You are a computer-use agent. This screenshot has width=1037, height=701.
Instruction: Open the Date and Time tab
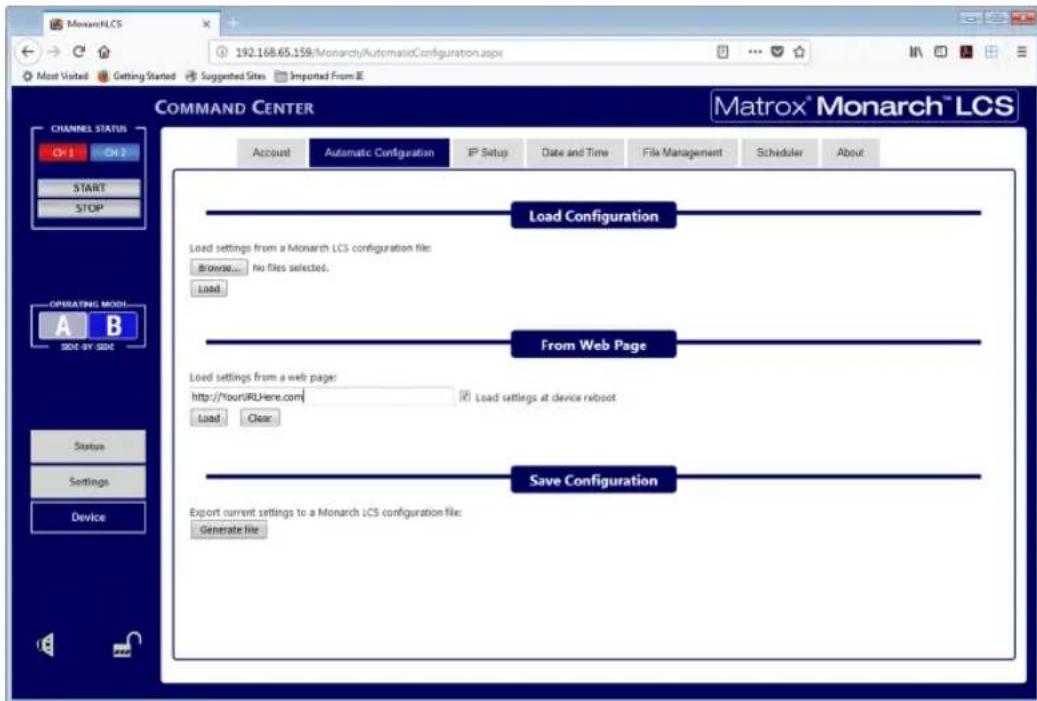575,153
